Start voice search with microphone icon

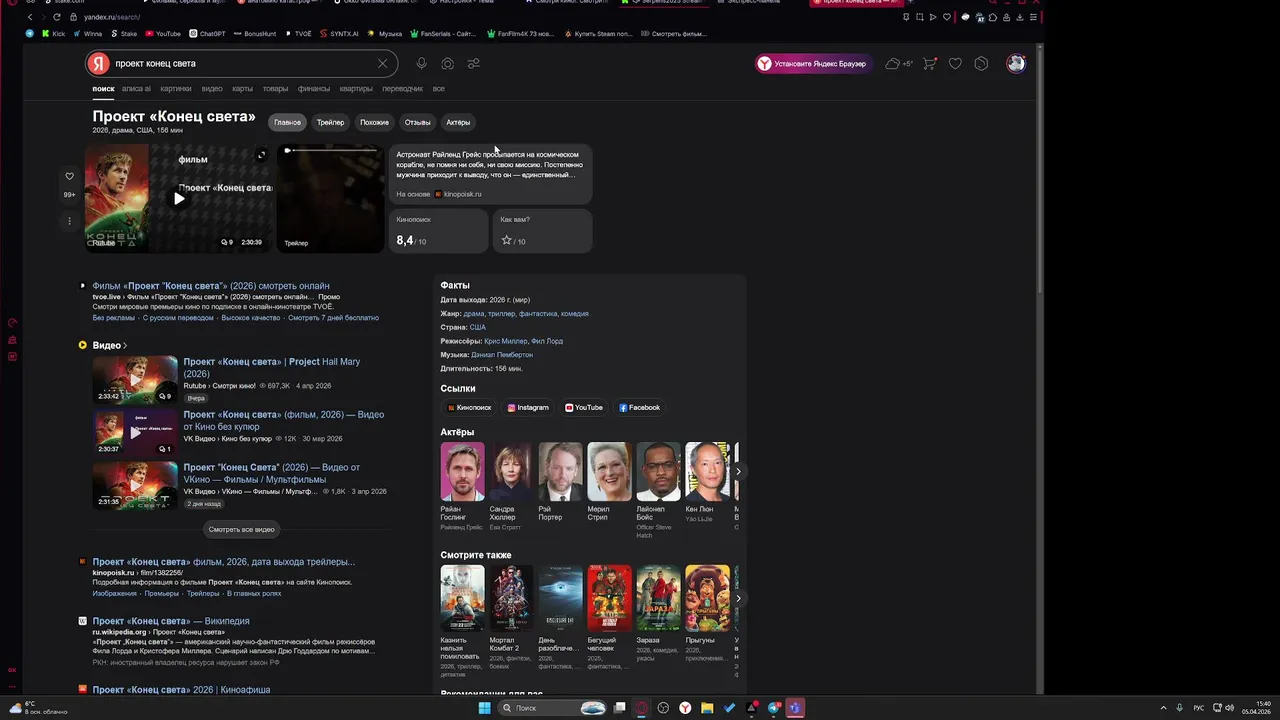point(421,63)
